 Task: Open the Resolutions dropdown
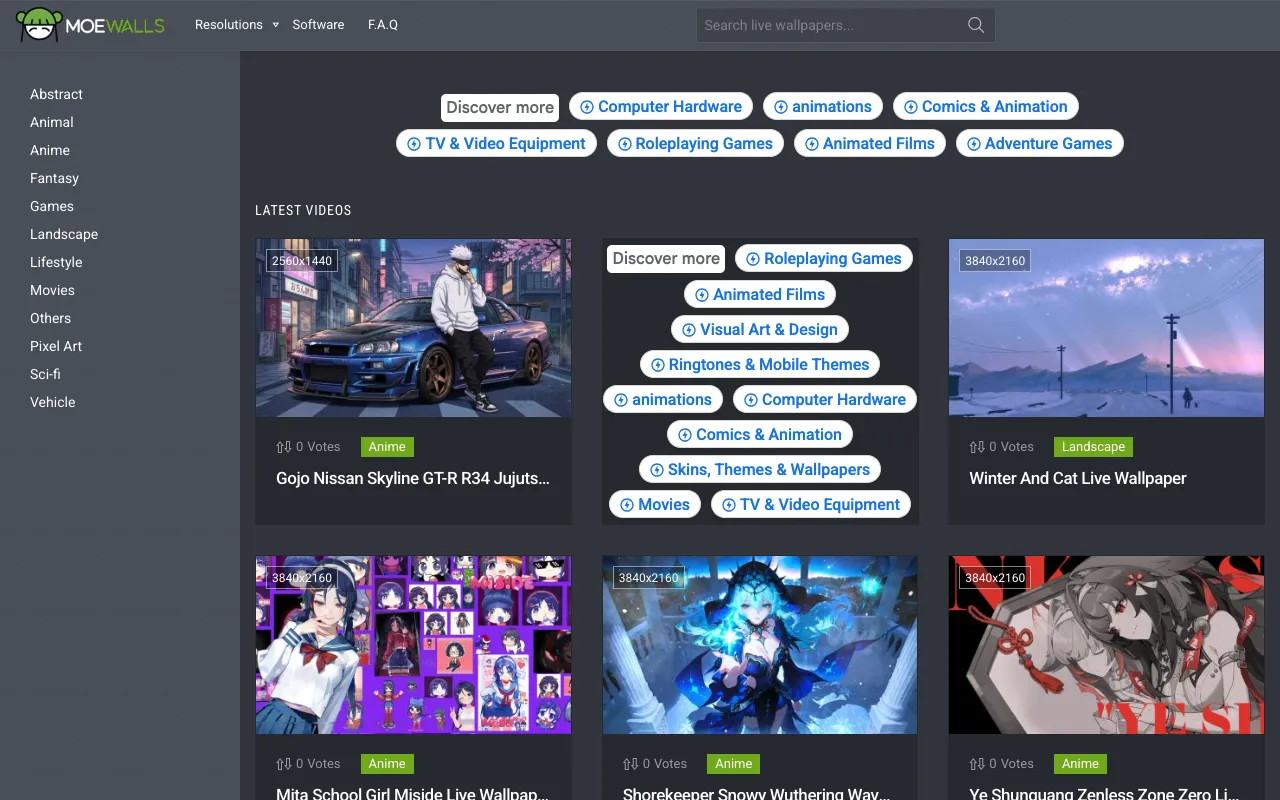click(229, 24)
